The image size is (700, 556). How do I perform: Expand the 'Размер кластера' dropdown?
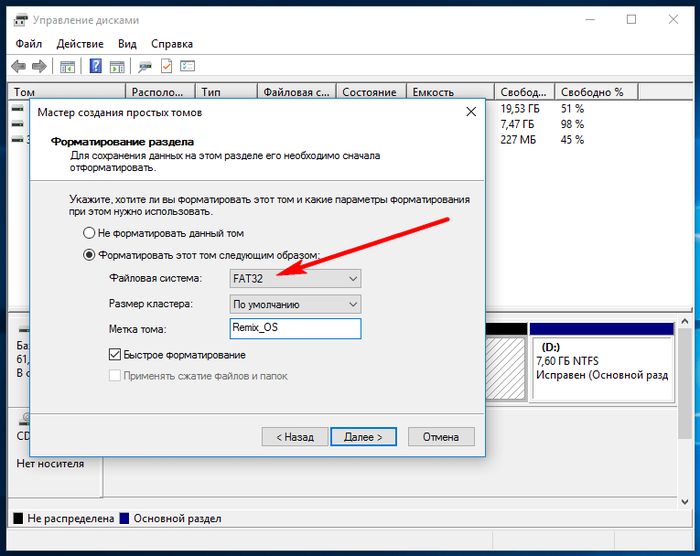pyautogui.click(x=295, y=304)
